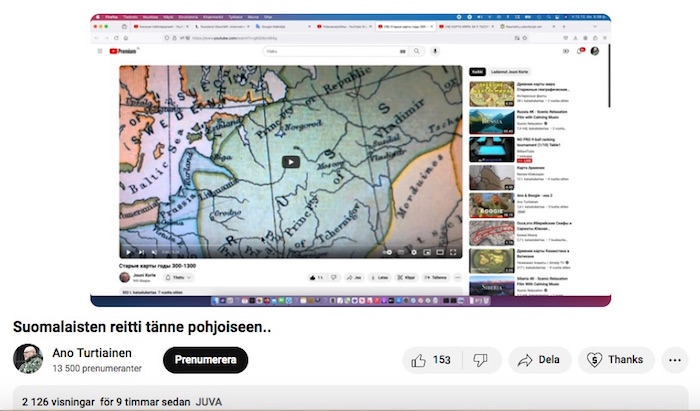Viewport: 700px width, 411px height.
Task: Open the Ano Turtiainen channel avatar
Action: 28,359
